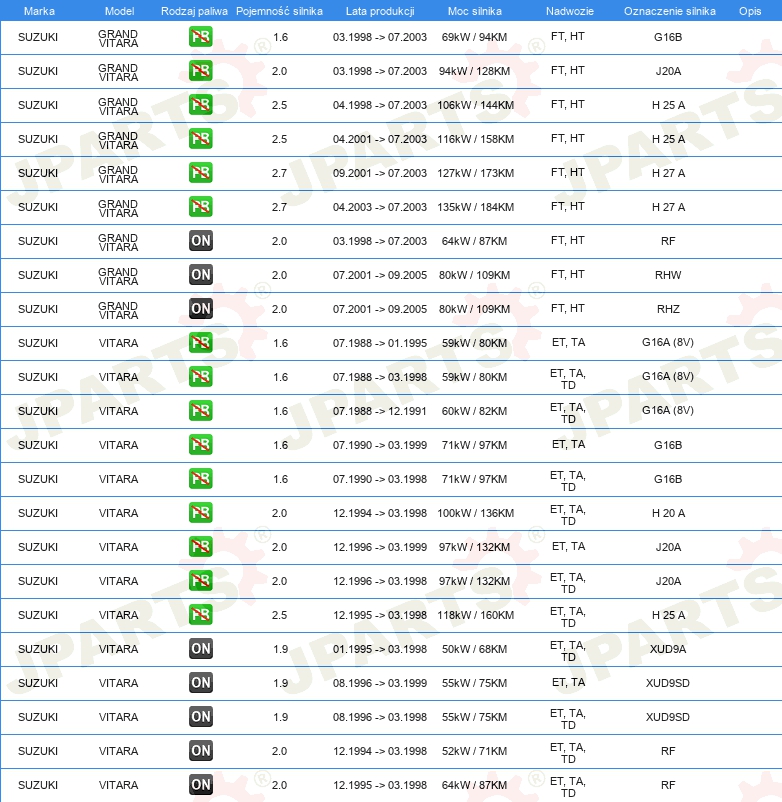This screenshot has width=782, height=802.
Task: Click the 1.9 capacity in the XUD9A row
Action: [280, 649]
